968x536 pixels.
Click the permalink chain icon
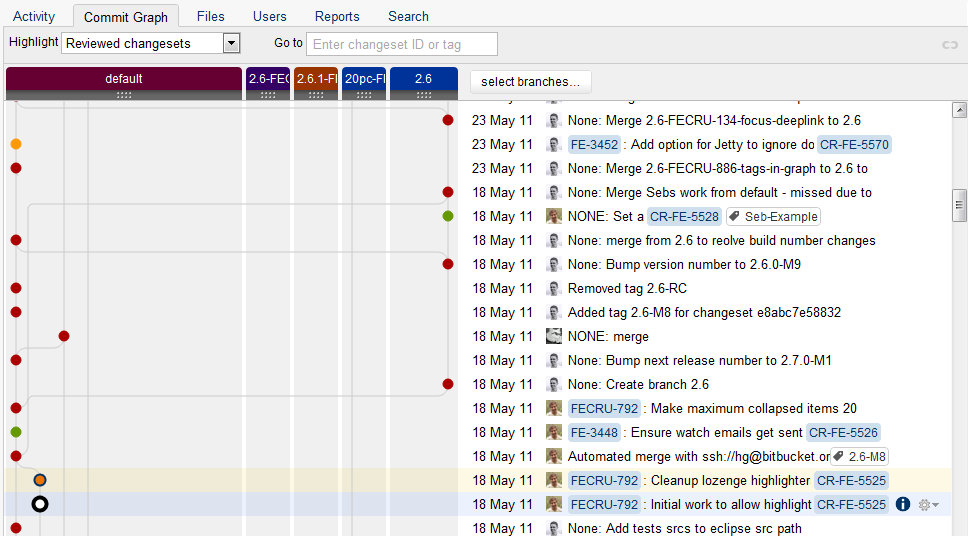point(949,45)
